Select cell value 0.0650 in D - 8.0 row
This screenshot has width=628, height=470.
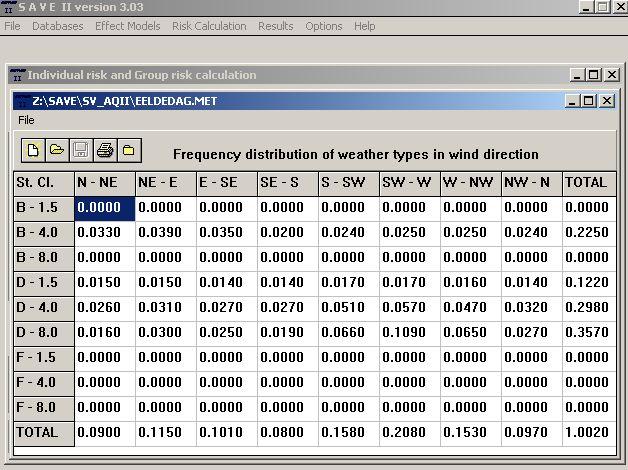click(x=471, y=333)
